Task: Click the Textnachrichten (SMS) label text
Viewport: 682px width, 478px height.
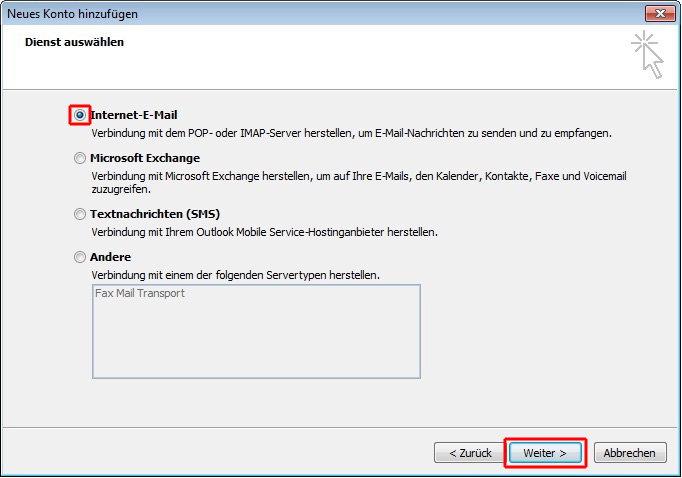Action: tap(155, 214)
